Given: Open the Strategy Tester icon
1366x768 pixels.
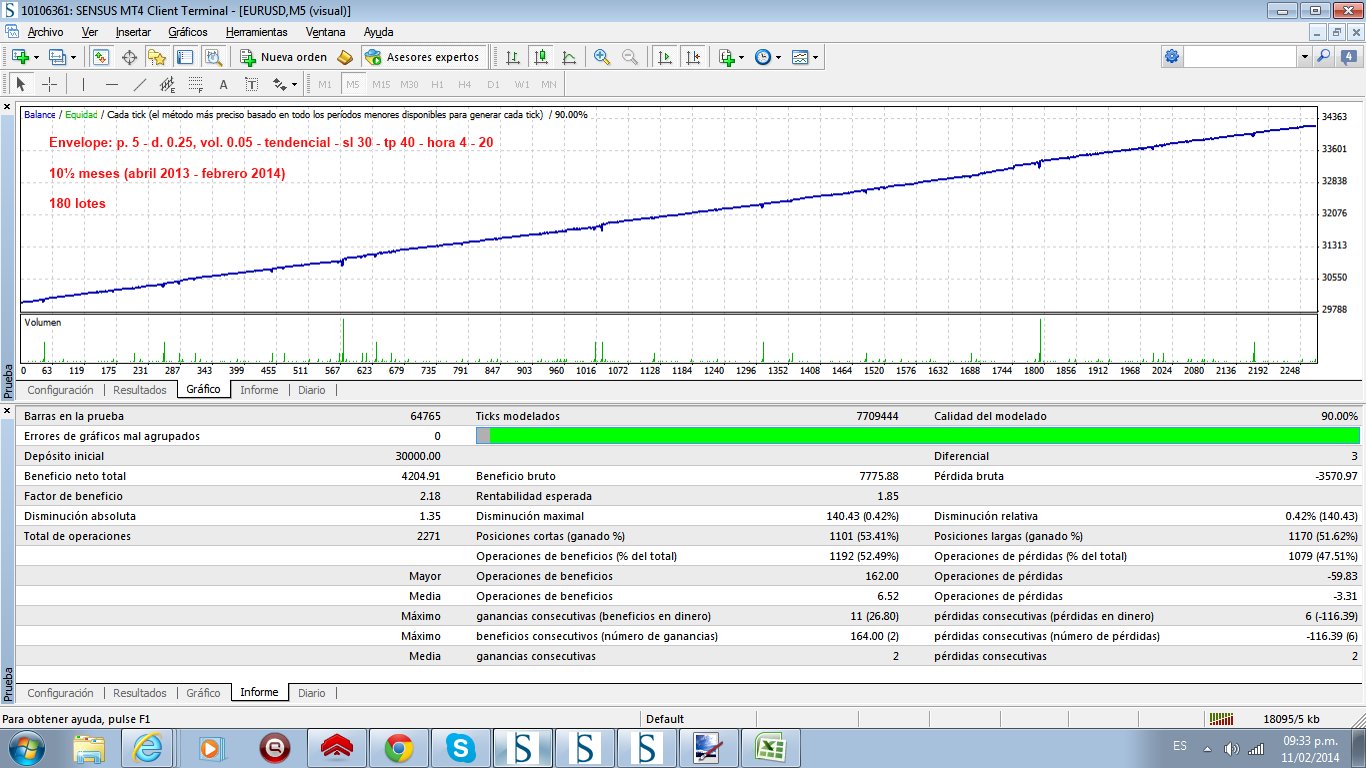Looking at the screenshot, I should point(213,57).
